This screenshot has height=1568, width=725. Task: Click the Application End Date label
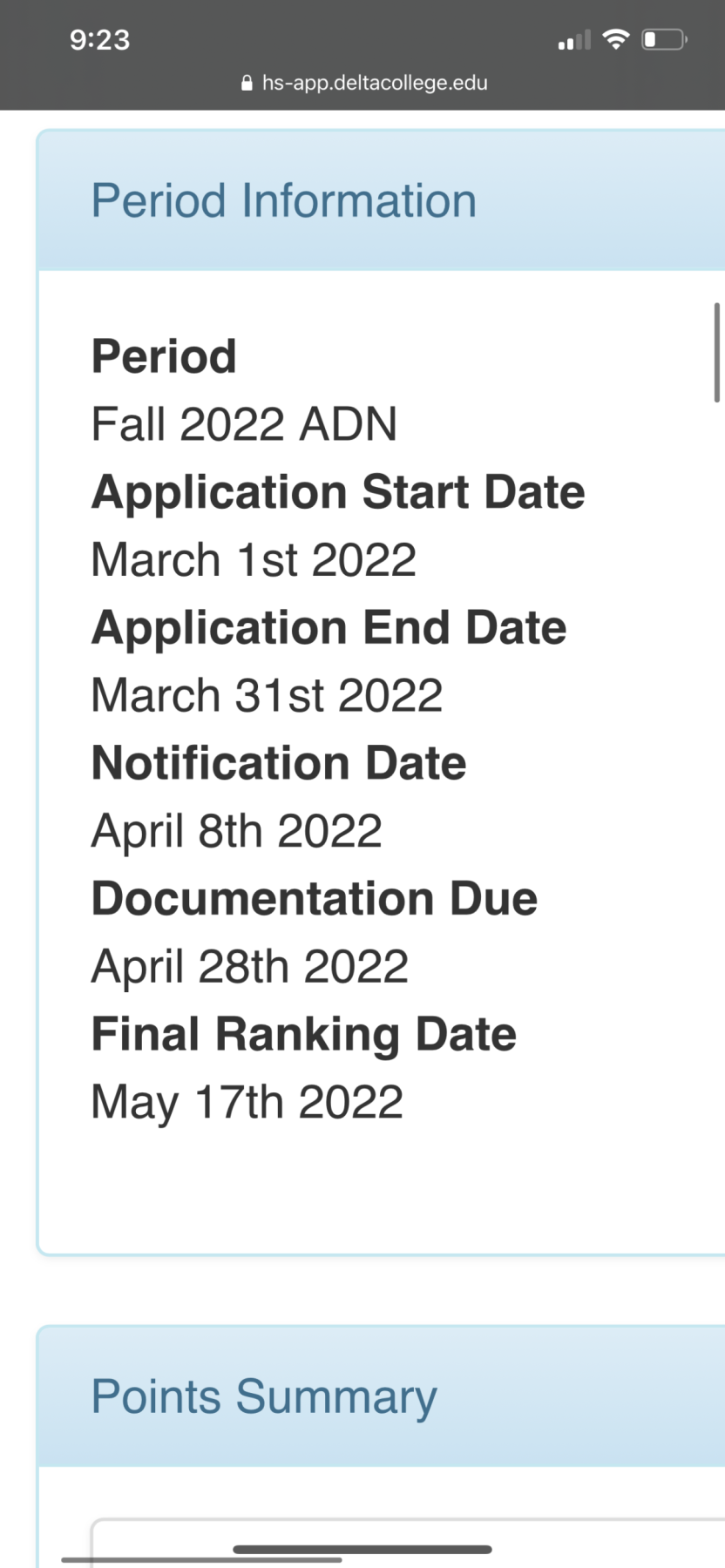click(x=329, y=627)
